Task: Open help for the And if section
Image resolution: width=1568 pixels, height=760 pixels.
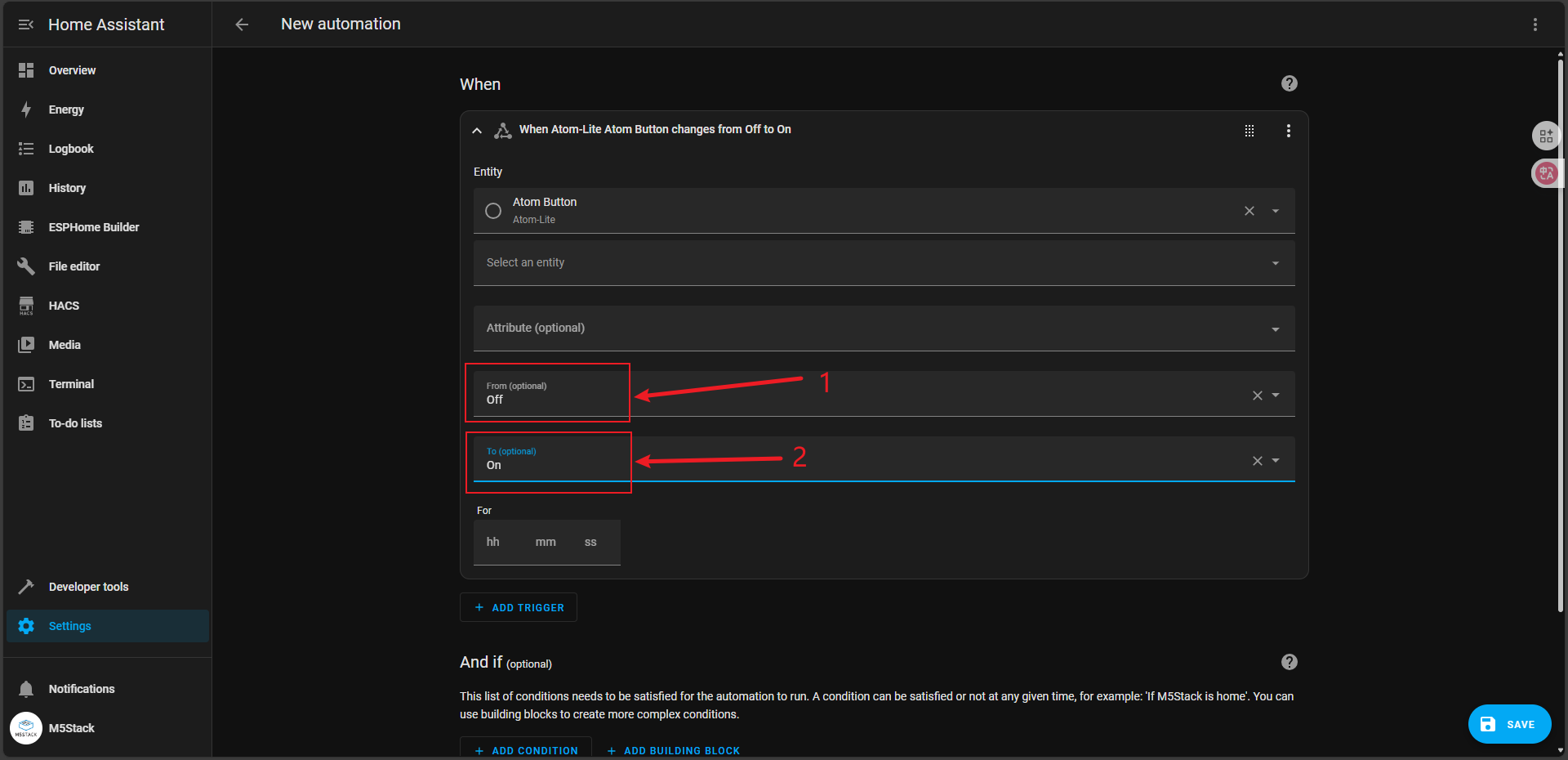Action: click(x=1290, y=662)
